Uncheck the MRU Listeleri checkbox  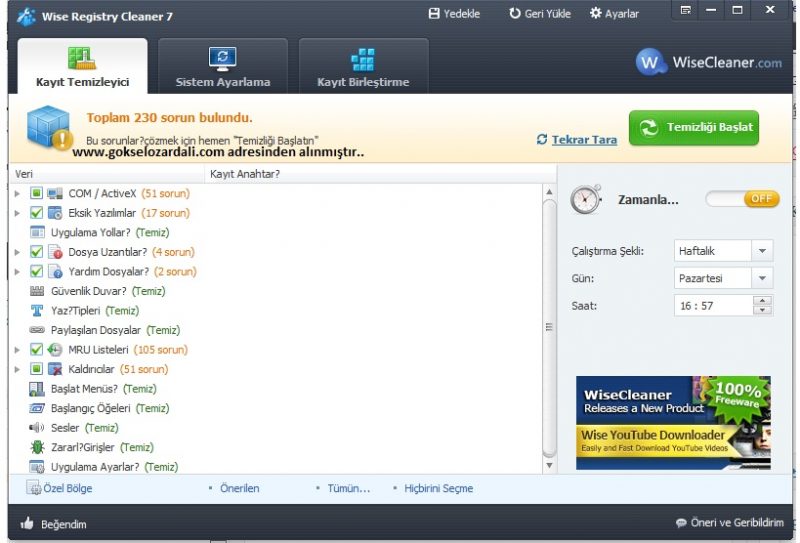36,350
